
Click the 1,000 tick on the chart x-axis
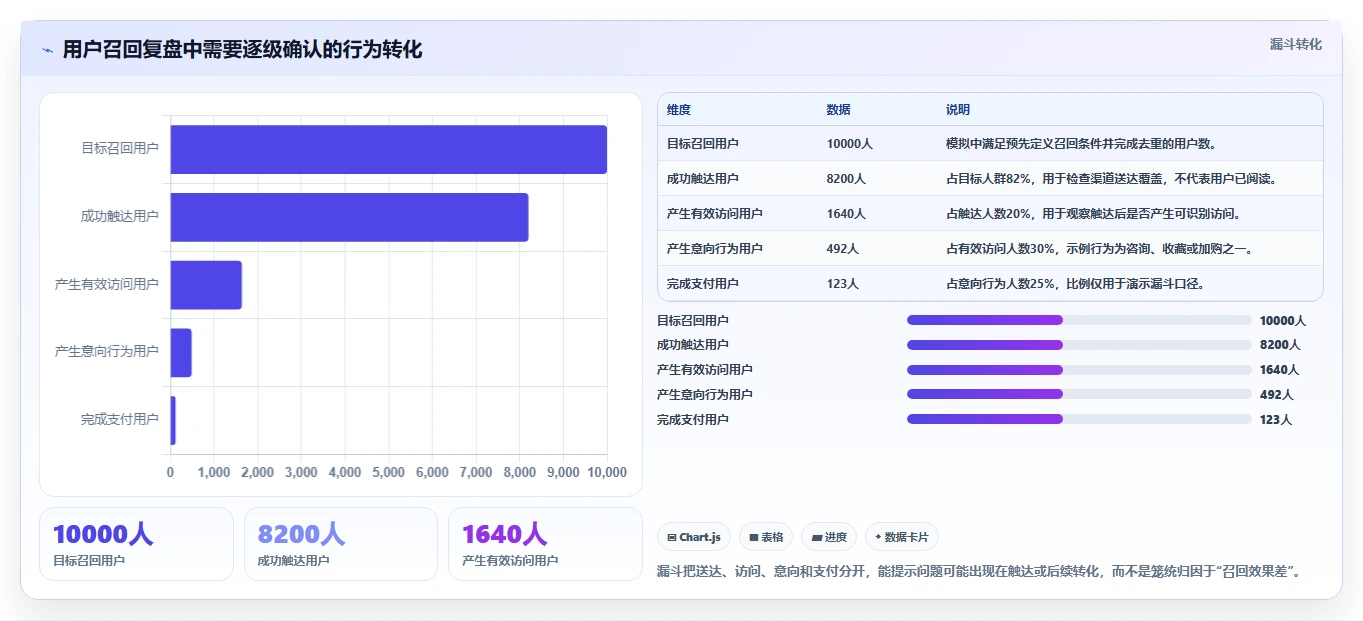pyautogui.click(x=214, y=473)
